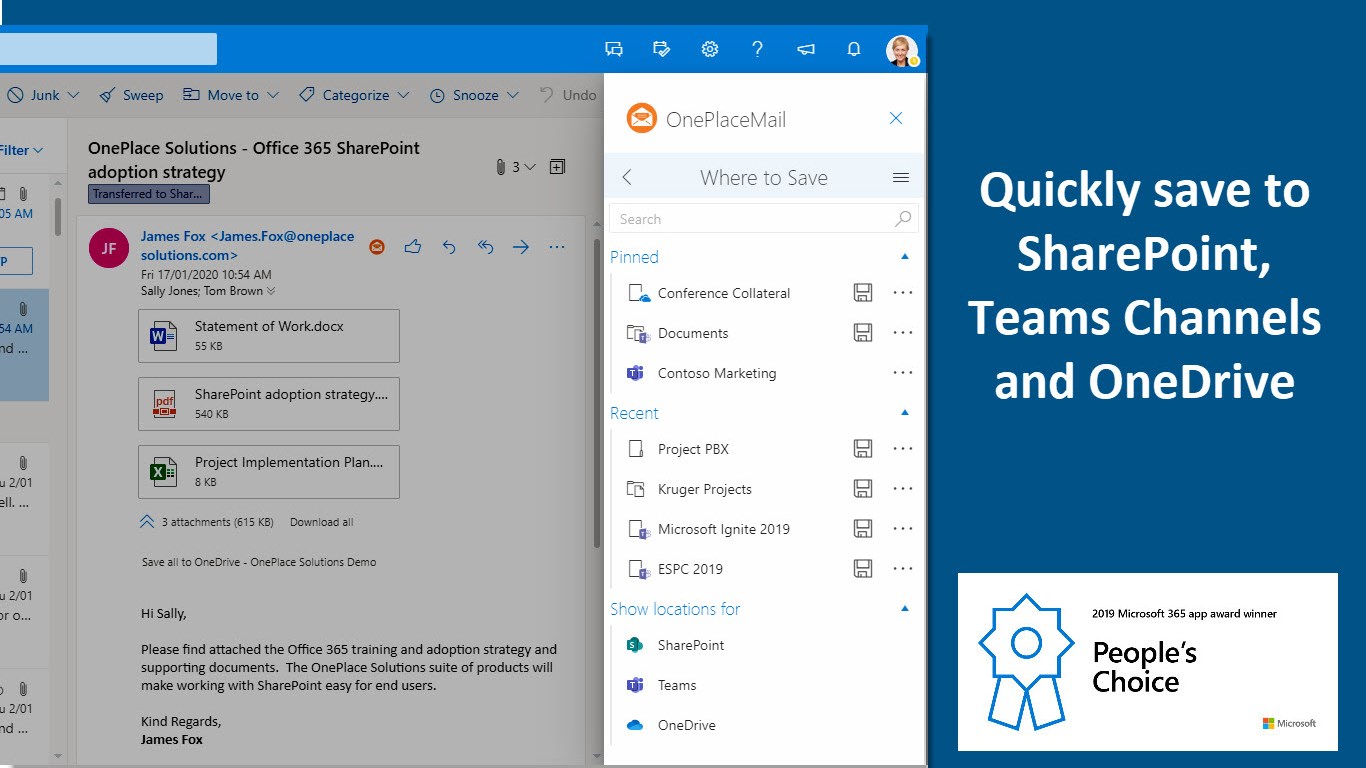Image resolution: width=1366 pixels, height=768 pixels.
Task: Save to ESPC 2019 location
Action: click(x=863, y=569)
